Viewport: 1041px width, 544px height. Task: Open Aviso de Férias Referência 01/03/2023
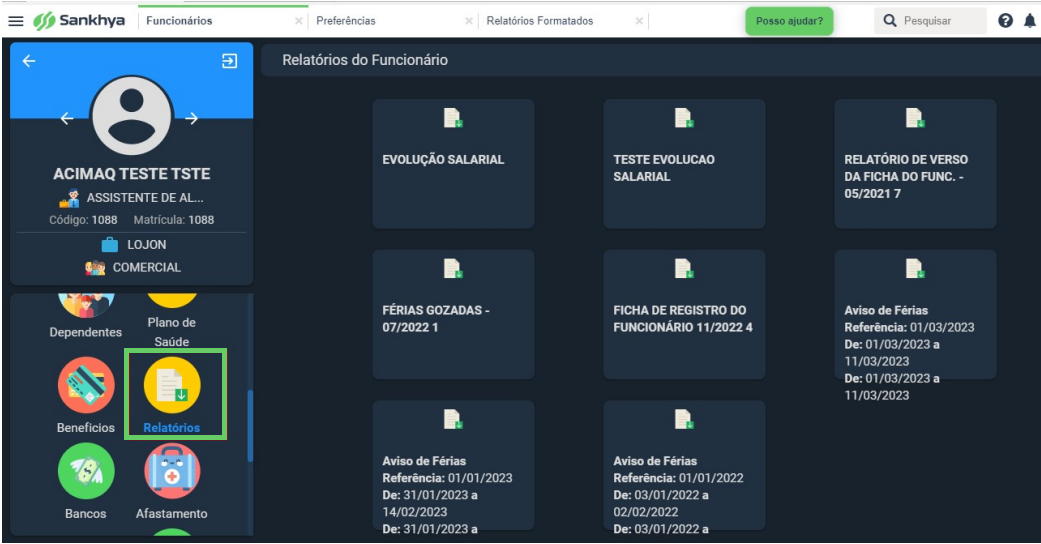click(x=916, y=315)
